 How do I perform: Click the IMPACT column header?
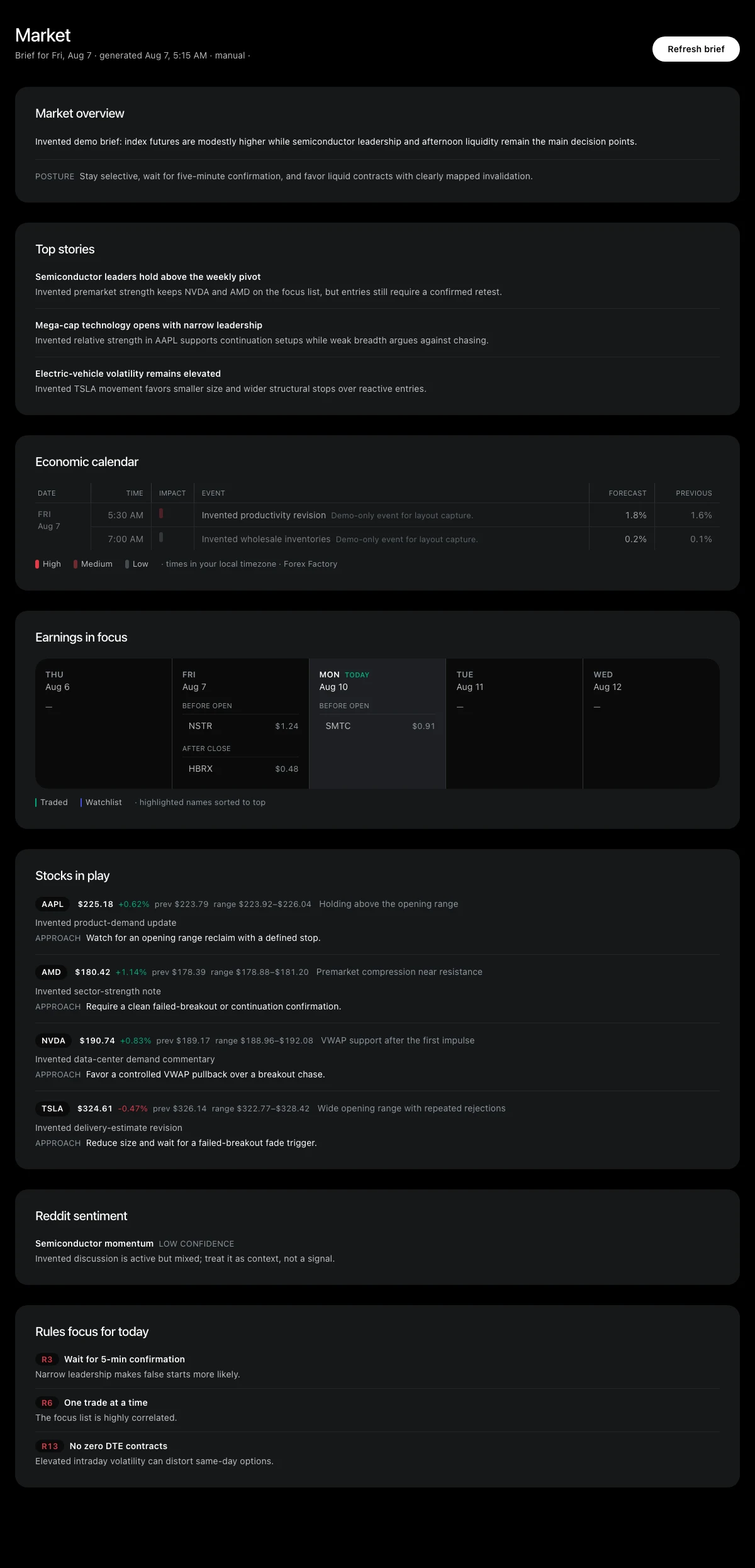pyautogui.click(x=172, y=493)
